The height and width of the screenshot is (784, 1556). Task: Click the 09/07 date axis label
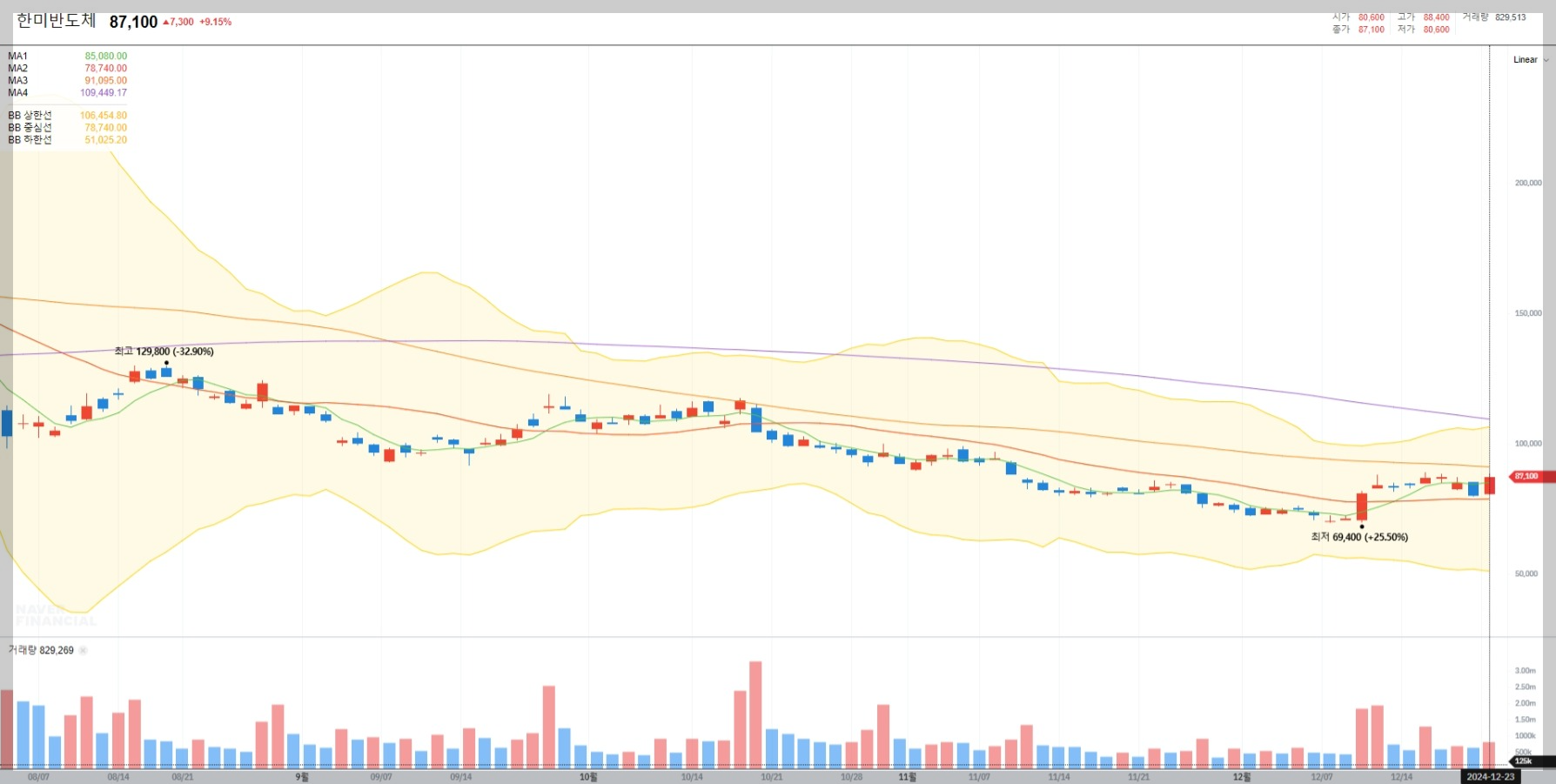[381, 777]
